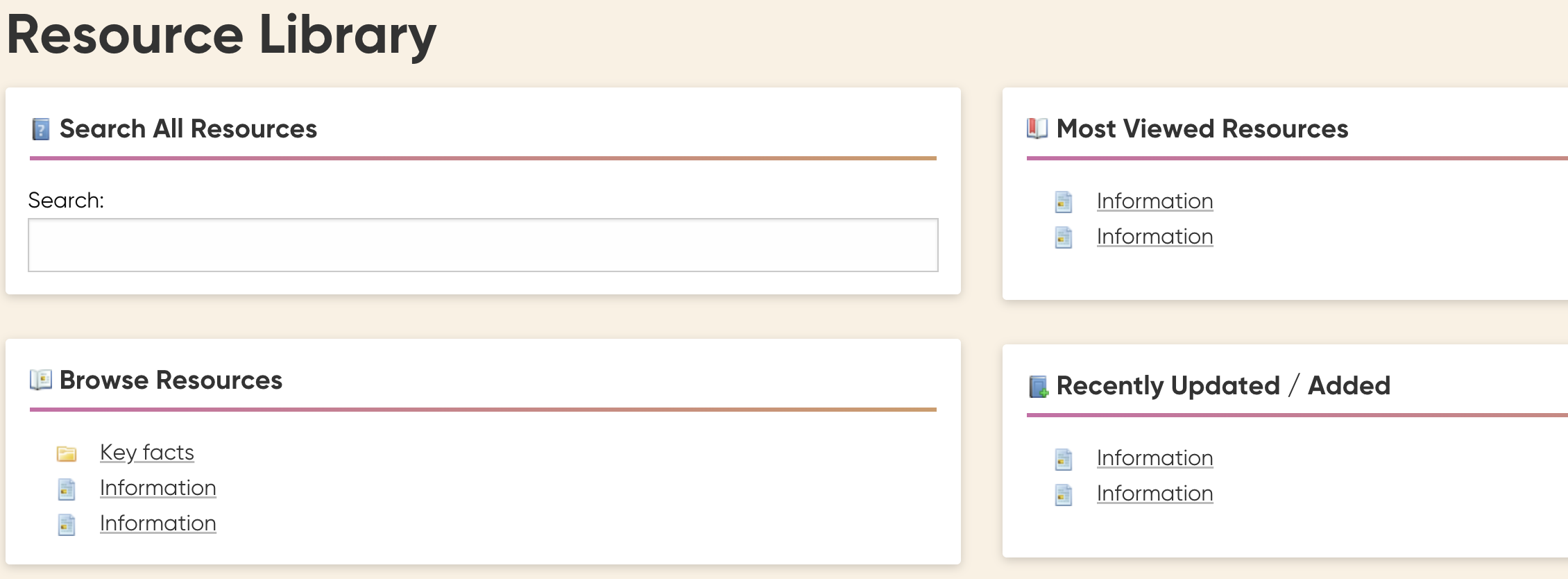This screenshot has width=1568, height=579.
Task: Open second Information link in Recently Updated
Action: 1155,493
